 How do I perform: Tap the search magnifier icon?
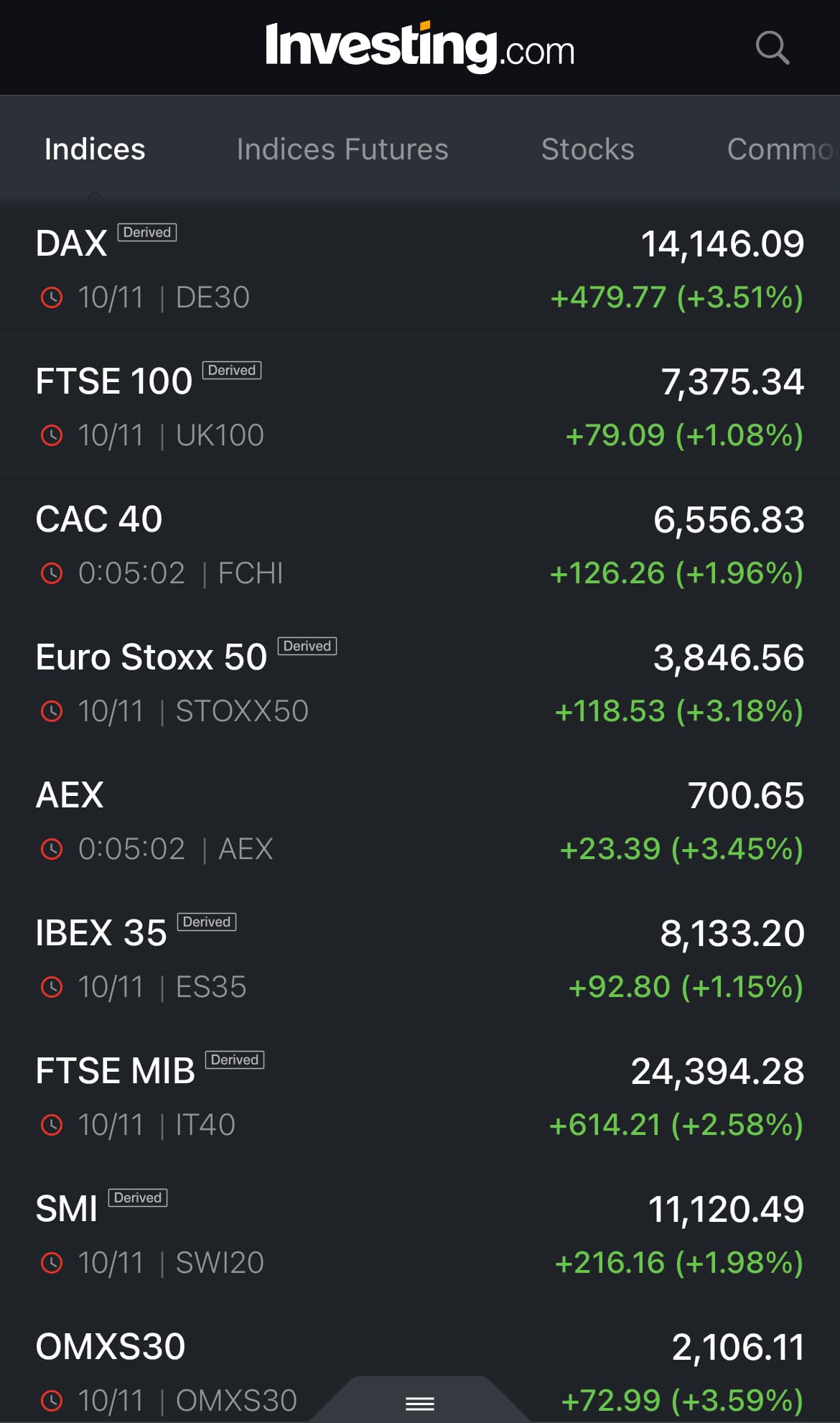coord(772,48)
